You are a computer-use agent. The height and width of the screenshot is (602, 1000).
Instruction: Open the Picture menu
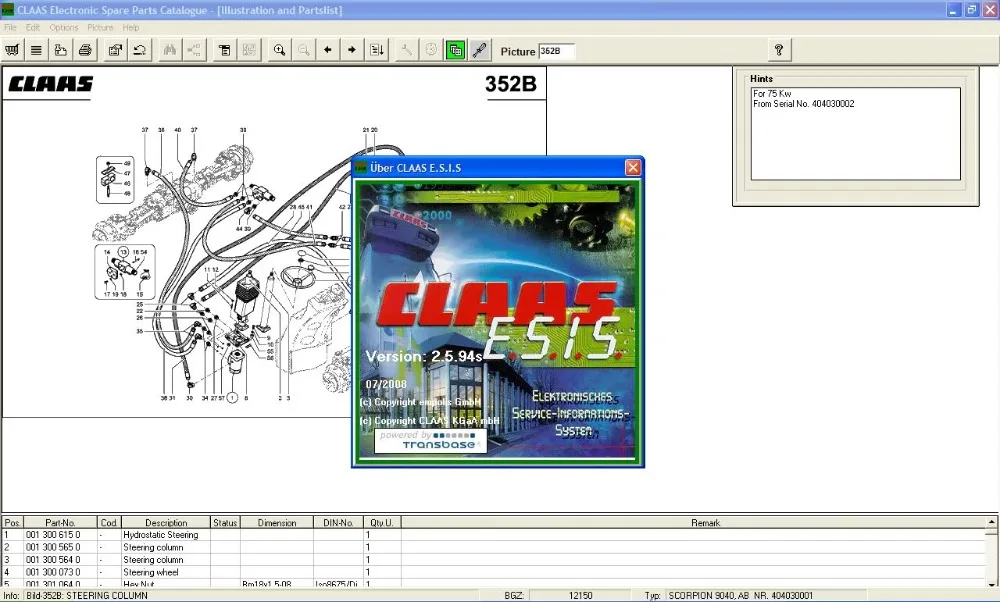[x=100, y=27]
